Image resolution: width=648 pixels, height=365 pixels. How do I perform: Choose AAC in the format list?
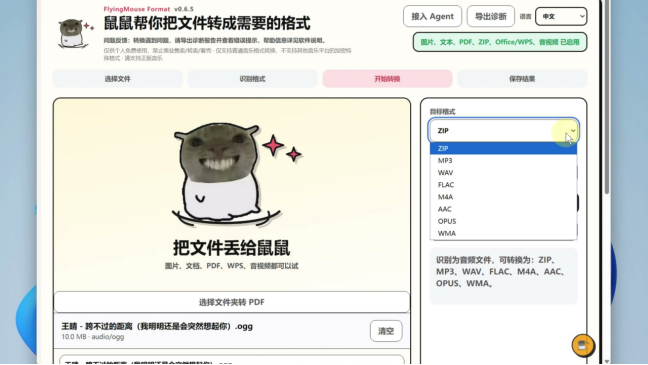pyautogui.click(x=503, y=209)
